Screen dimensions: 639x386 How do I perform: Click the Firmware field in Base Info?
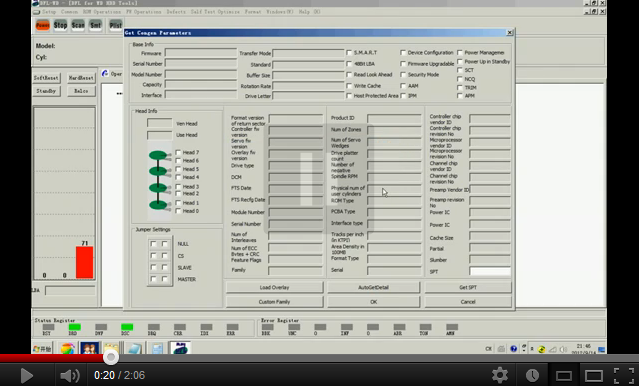(201, 53)
